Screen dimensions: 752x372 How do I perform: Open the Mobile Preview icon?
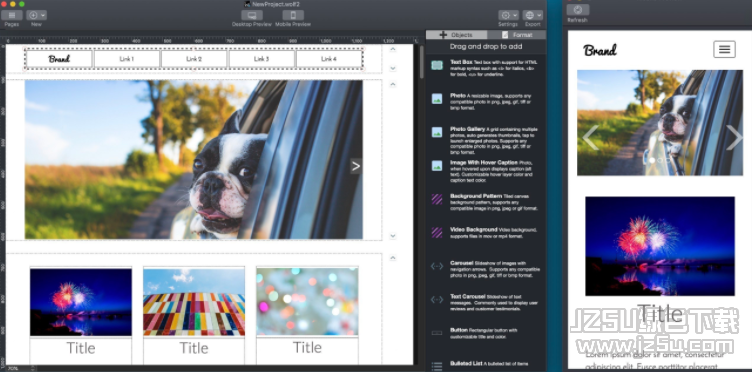click(x=293, y=15)
